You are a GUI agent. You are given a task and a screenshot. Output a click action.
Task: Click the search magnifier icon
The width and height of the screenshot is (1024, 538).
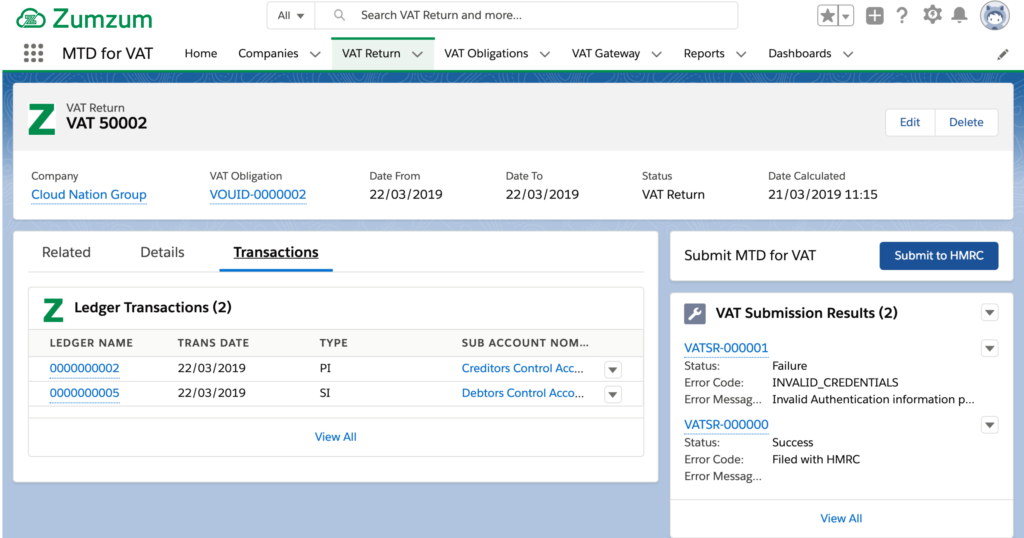339,15
